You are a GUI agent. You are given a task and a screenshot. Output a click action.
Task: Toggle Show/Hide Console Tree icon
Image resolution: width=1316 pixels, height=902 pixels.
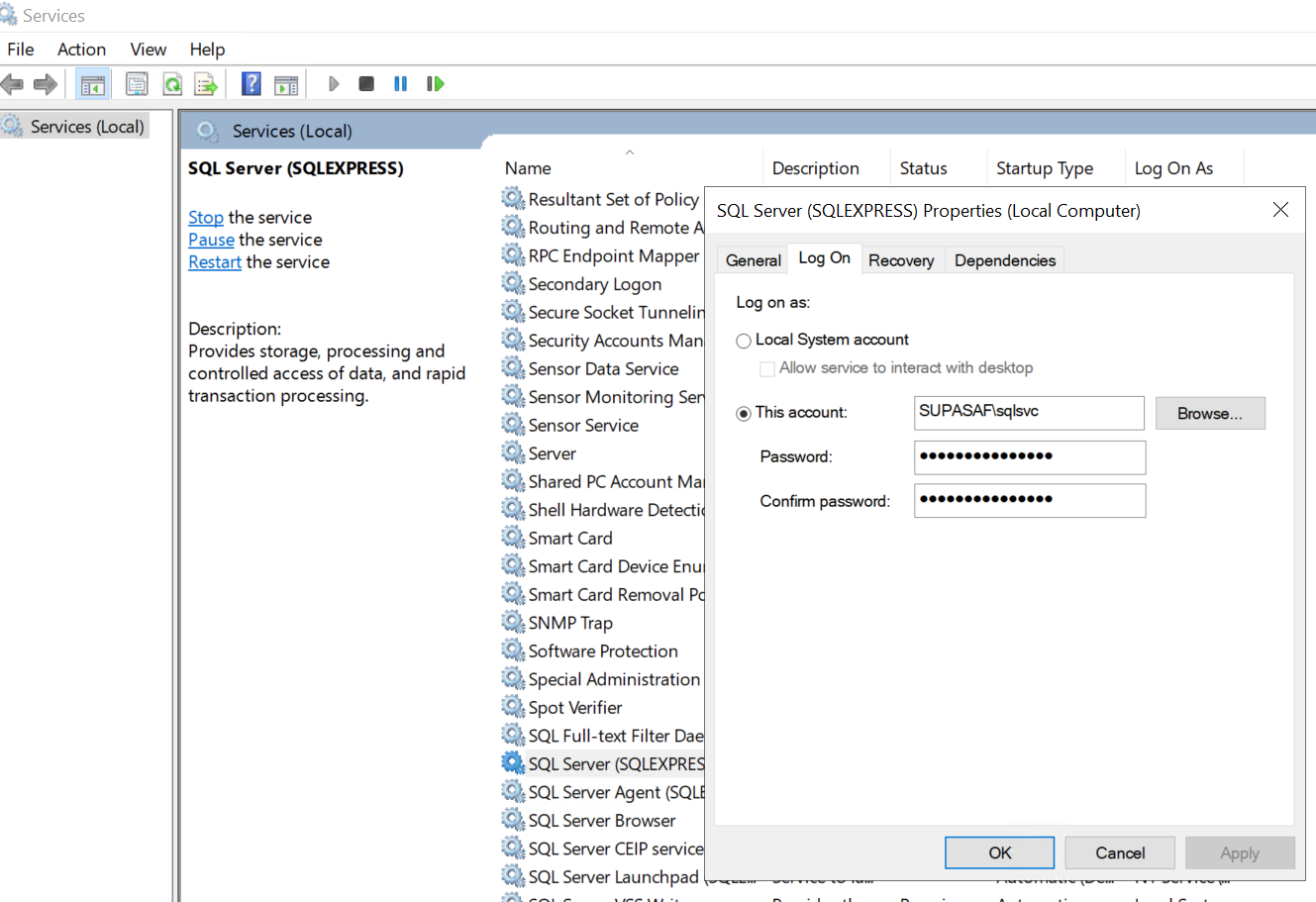click(x=93, y=85)
